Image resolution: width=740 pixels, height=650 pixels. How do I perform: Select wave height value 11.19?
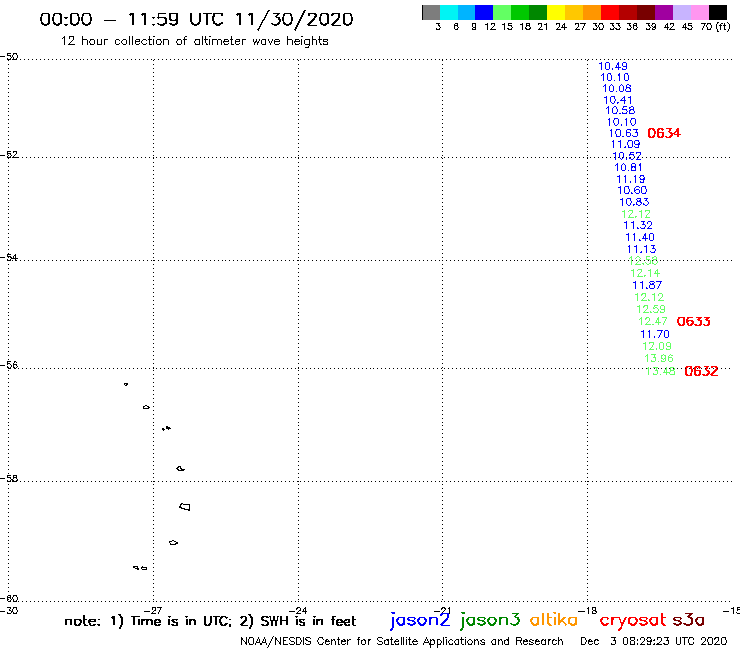tap(631, 179)
